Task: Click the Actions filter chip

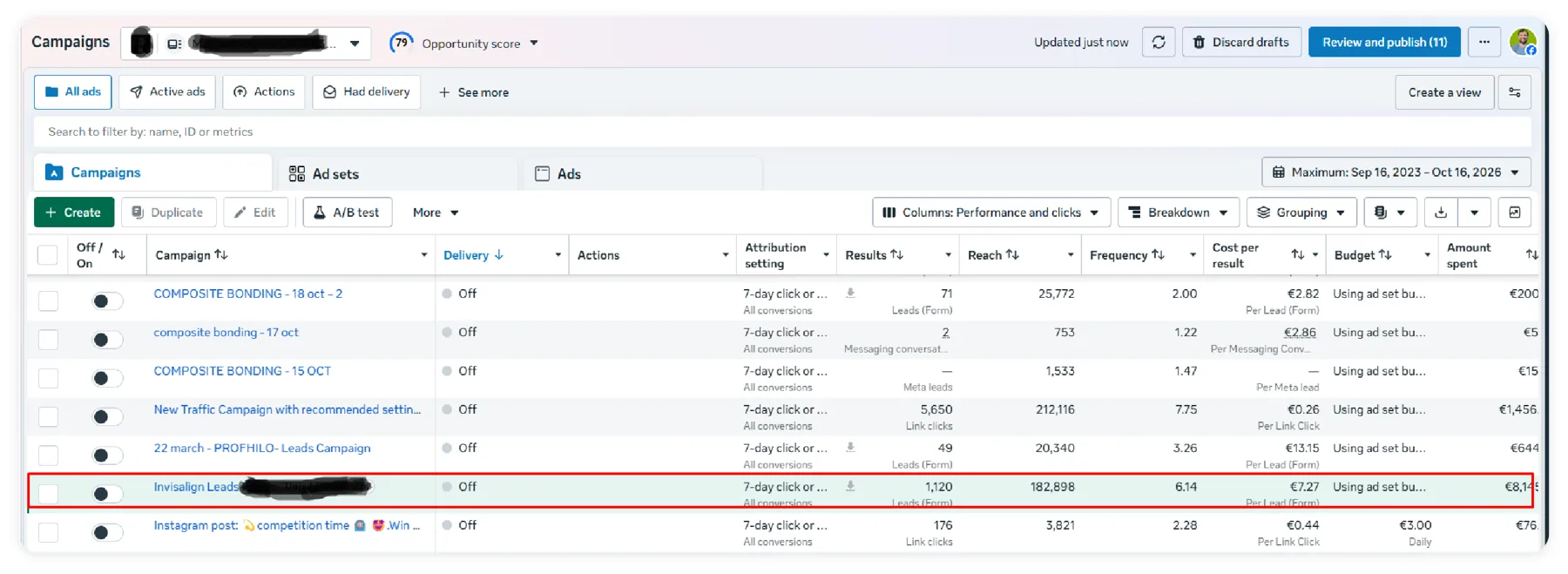Action: pyautogui.click(x=264, y=91)
